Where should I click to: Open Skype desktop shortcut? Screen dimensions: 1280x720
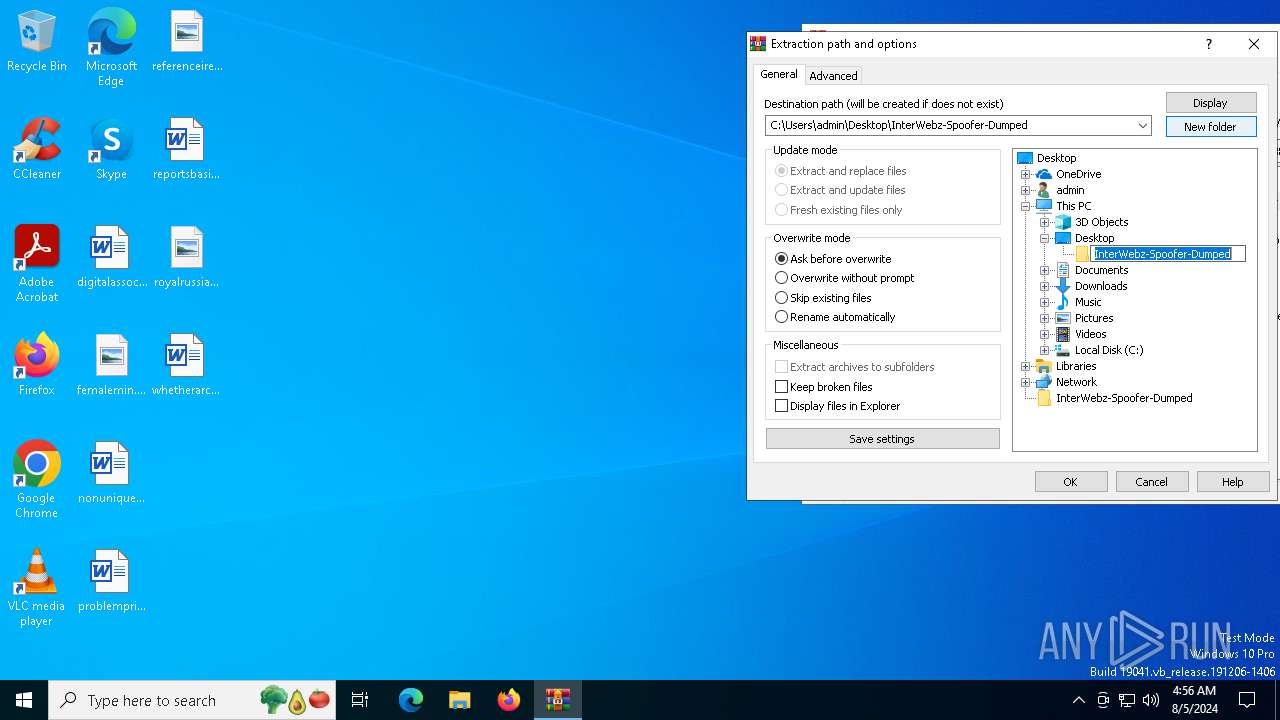111,149
